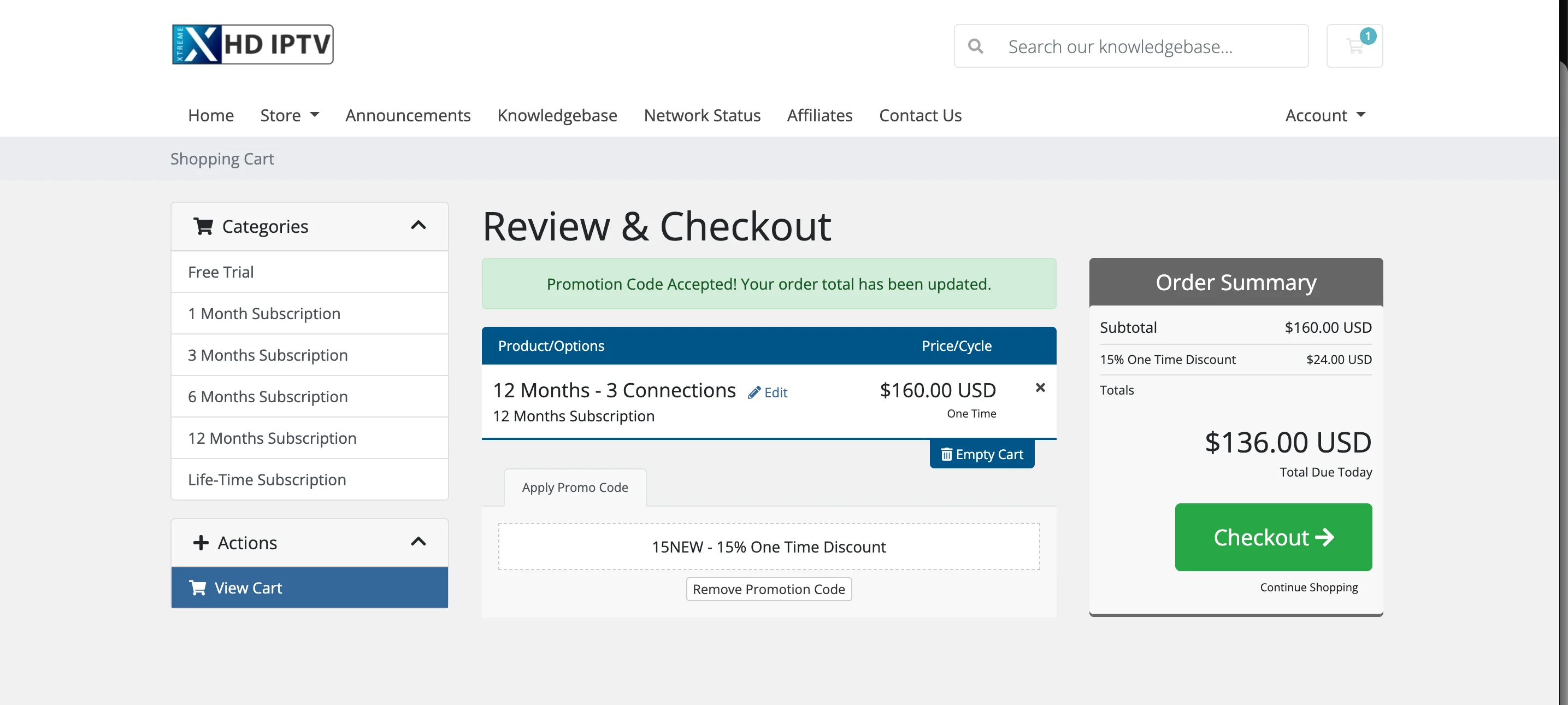Screen dimensions: 1568x705
Task: Open the Store dropdown menu
Action: click(x=289, y=115)
